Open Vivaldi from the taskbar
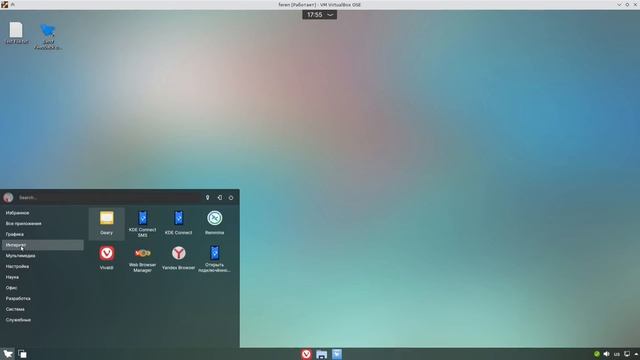The height and width of the screenshot is (360, 640). click(x=306, y=354)
